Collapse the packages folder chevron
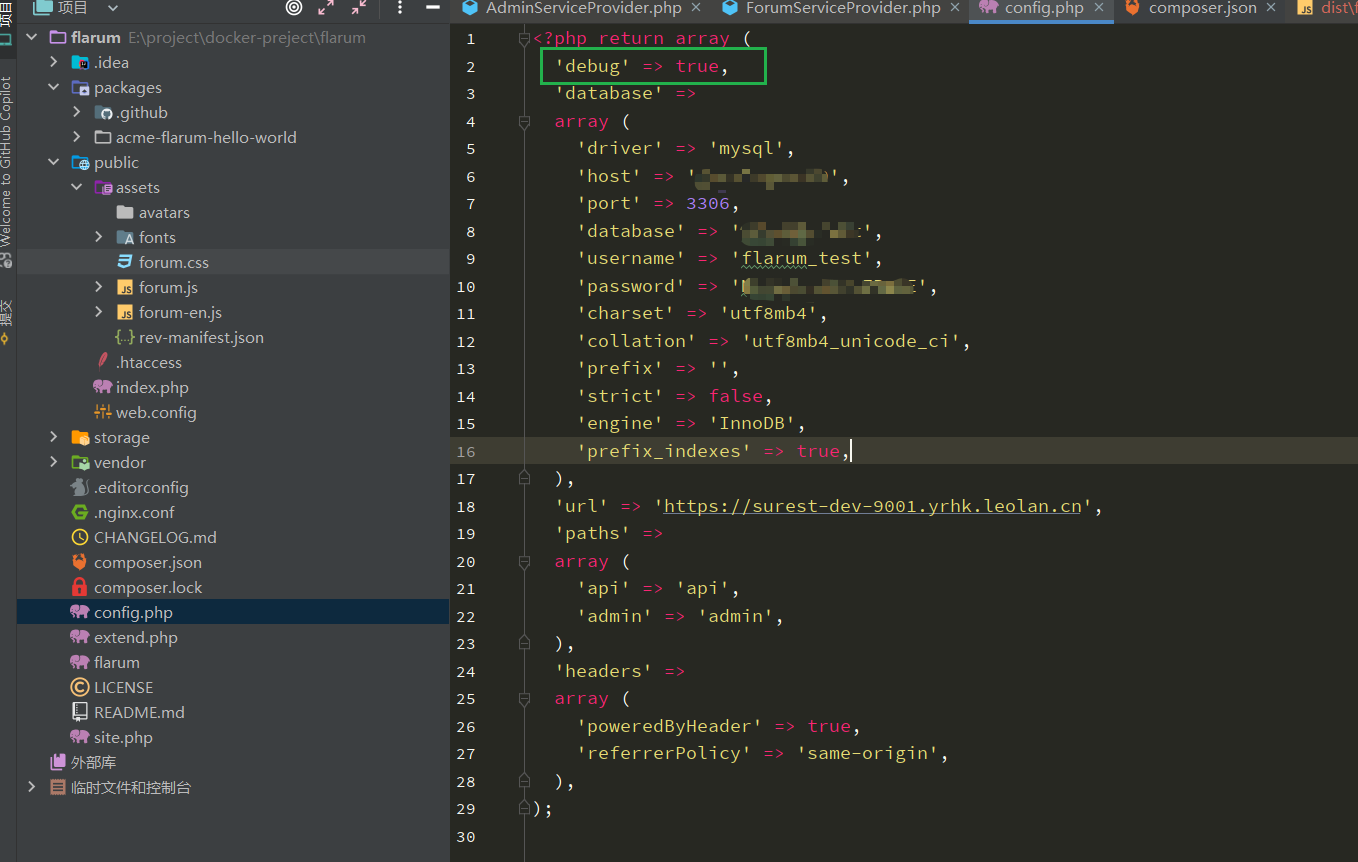Viewport: 1358px width, 862px height. coord(54,87)
